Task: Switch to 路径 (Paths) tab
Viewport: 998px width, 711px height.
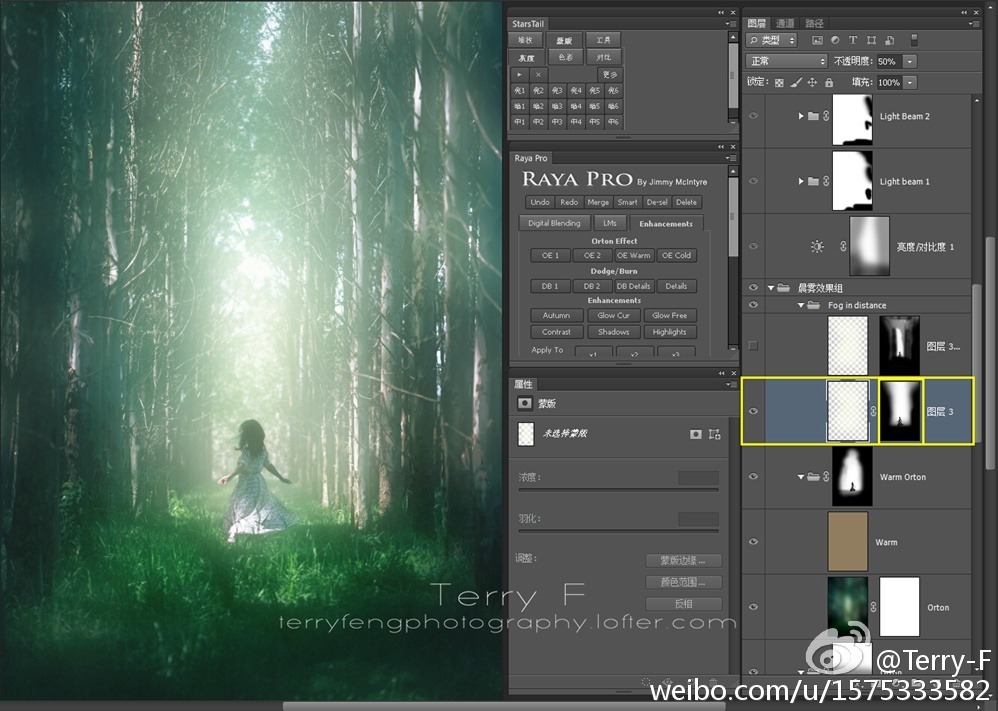Action: 815,24
